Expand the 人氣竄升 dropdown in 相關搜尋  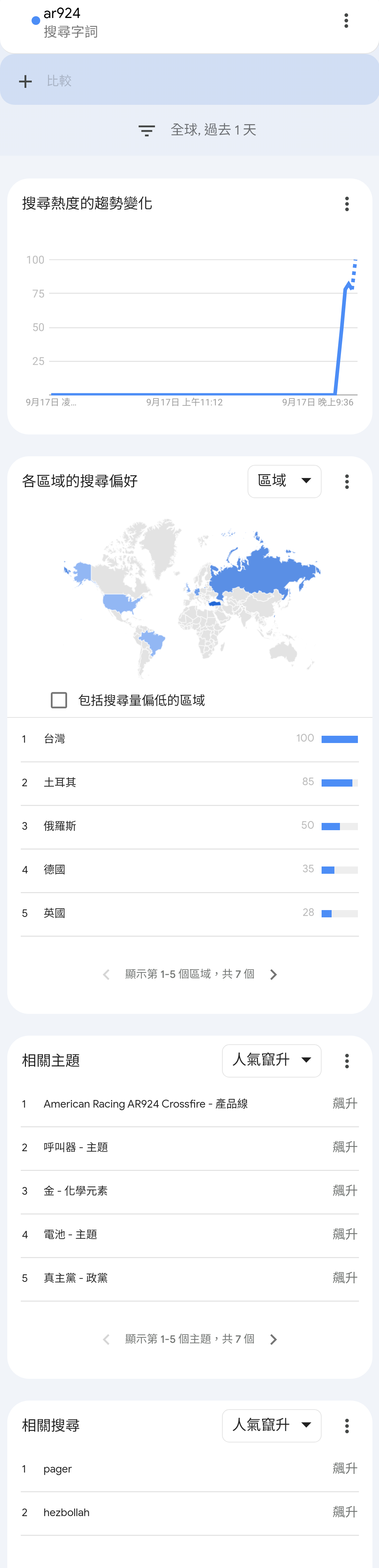coord(271,1425)
